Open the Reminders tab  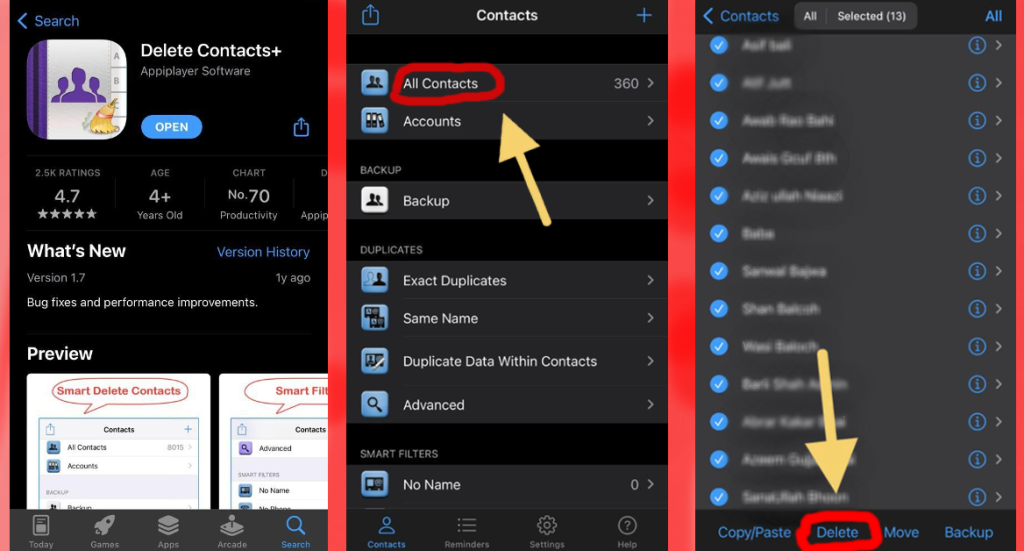[x=466, y=531]
